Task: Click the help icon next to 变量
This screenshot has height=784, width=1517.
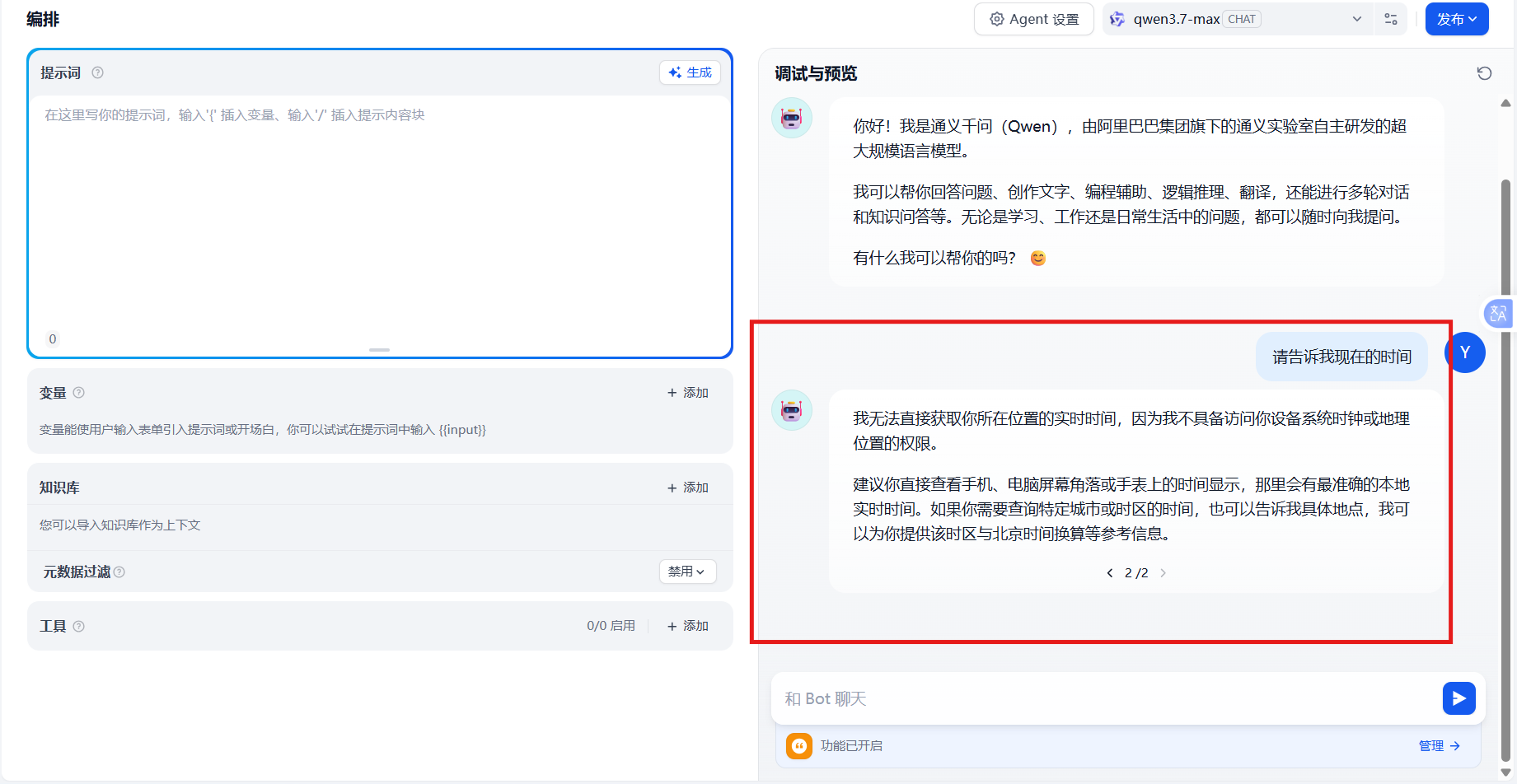Action: coord(79,393)
